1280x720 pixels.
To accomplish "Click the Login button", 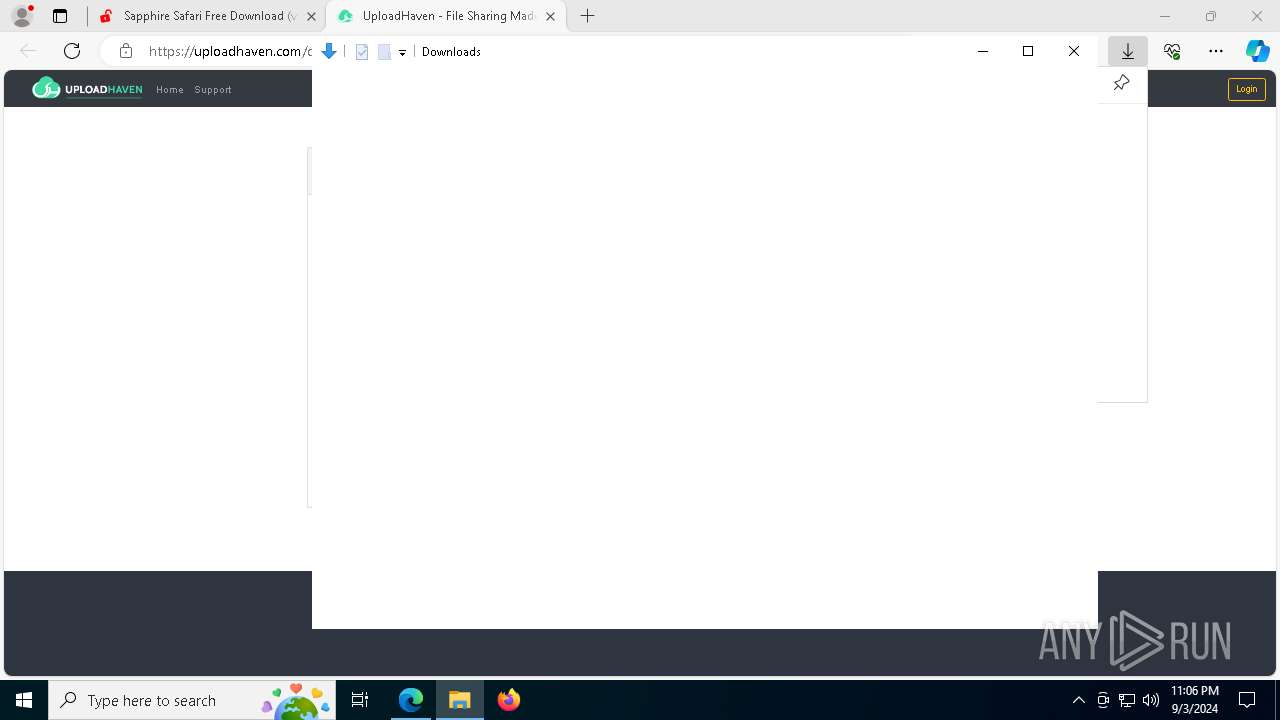I will pyautogui.click(x=1246, y=89).
